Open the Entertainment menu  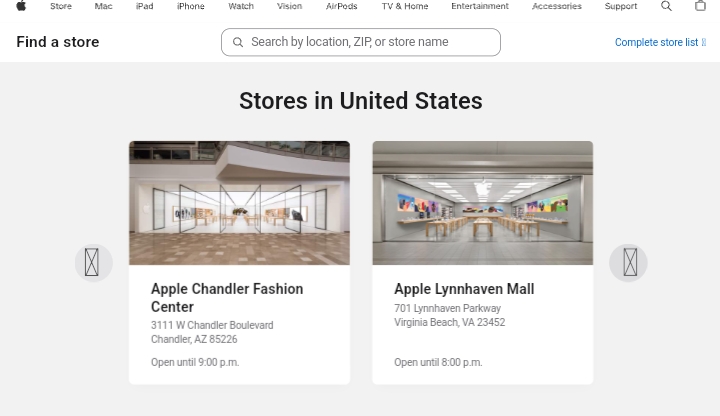[480, 6]
